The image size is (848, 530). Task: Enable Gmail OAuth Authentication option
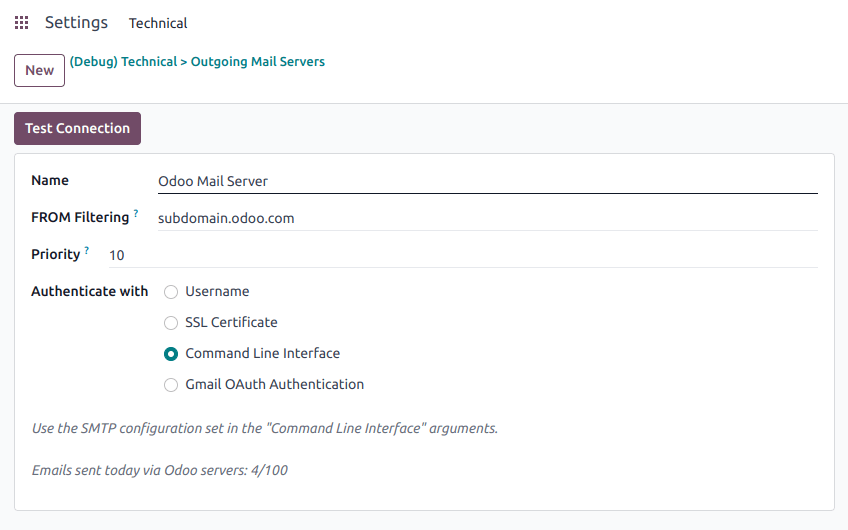pos(171,385)
